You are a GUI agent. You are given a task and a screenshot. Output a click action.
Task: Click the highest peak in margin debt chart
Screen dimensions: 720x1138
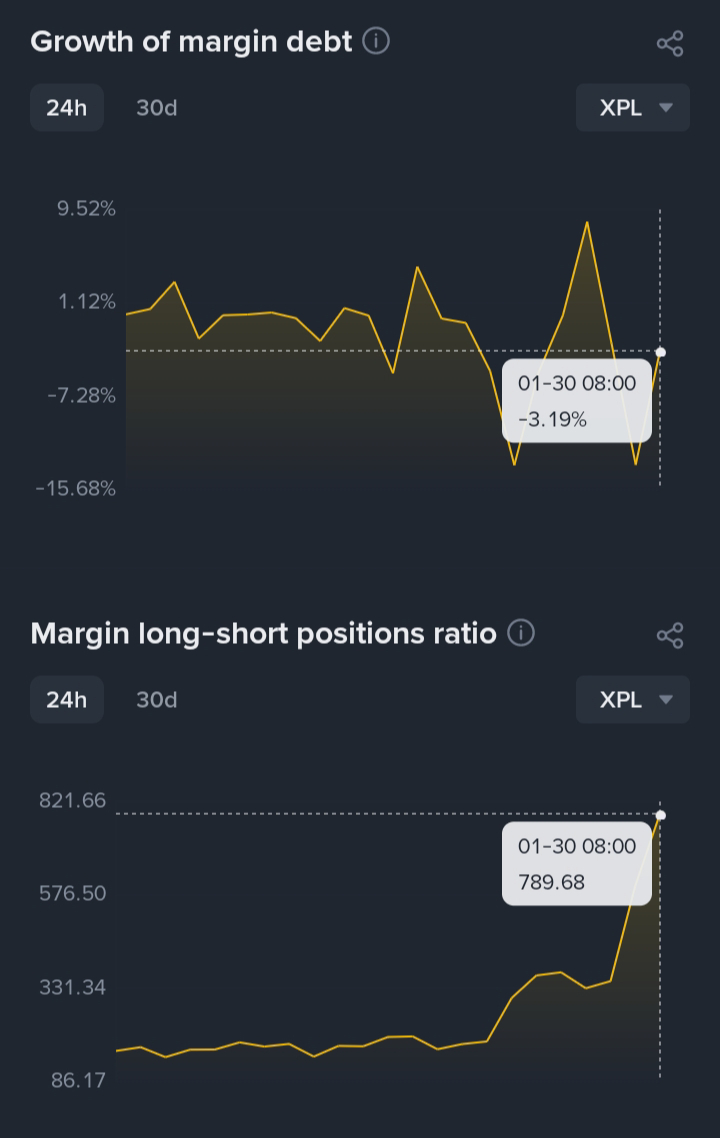[x=586, y=223]
